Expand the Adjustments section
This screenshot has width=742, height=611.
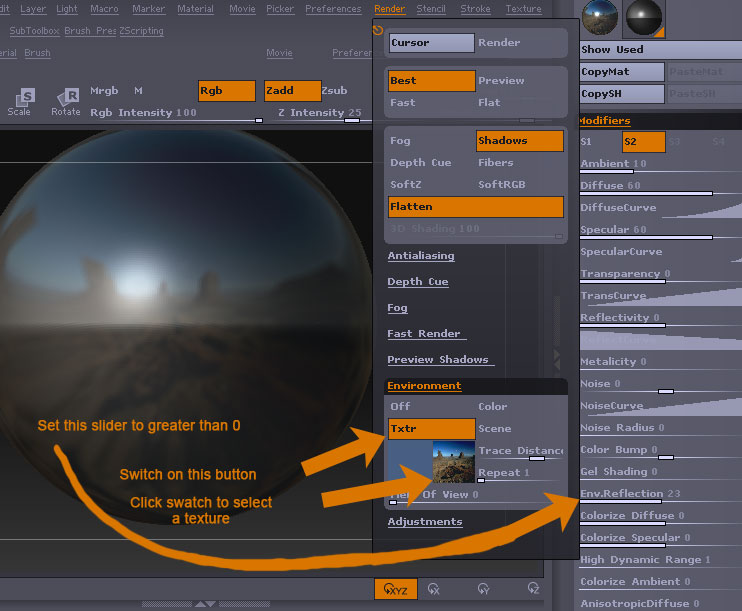point(425,522)
